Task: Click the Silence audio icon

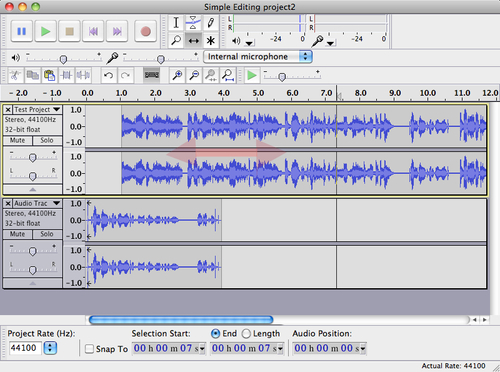Action: [83, 75]
